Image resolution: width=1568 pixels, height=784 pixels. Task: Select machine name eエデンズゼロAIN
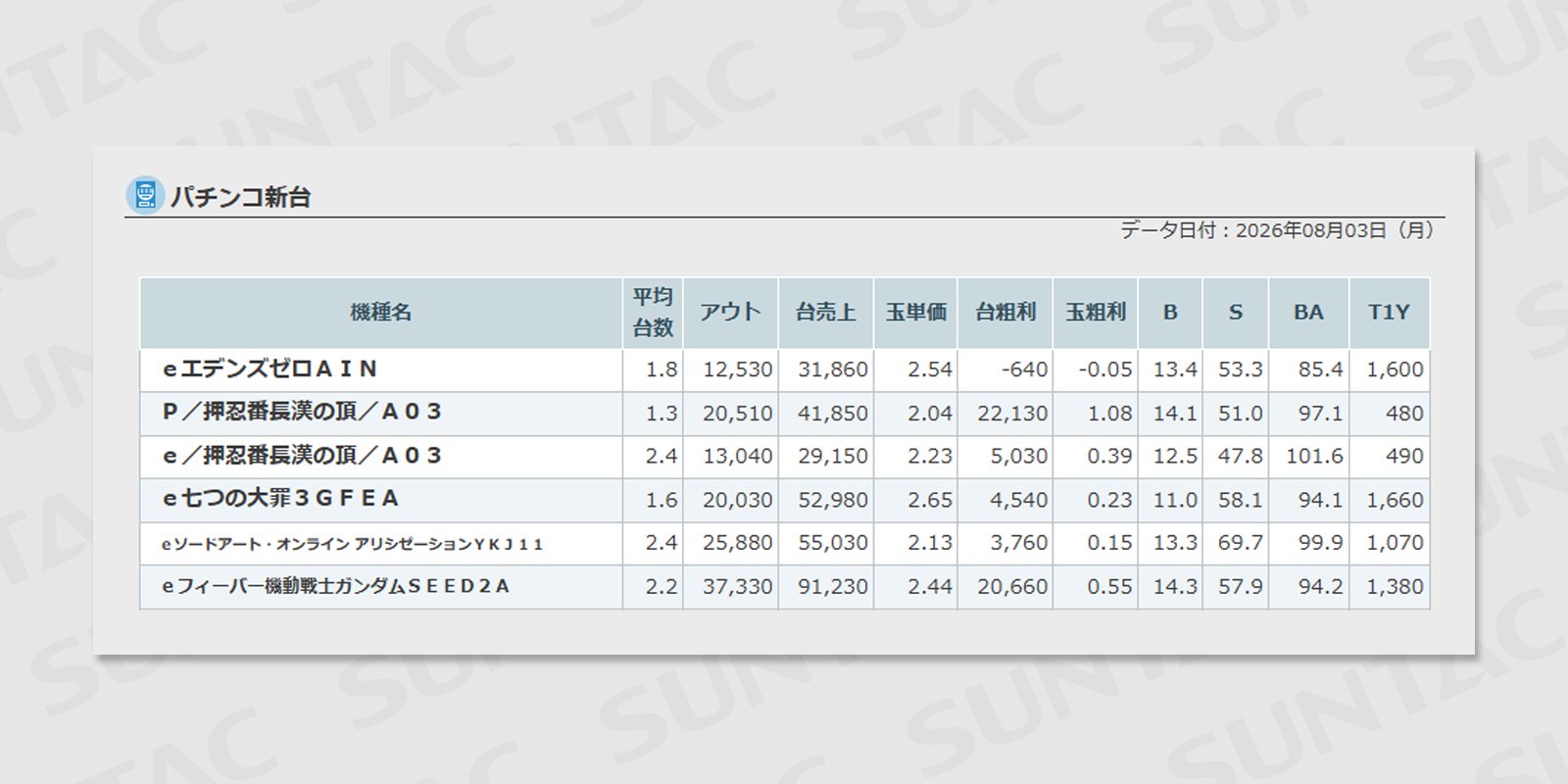(x=269, y=369)
